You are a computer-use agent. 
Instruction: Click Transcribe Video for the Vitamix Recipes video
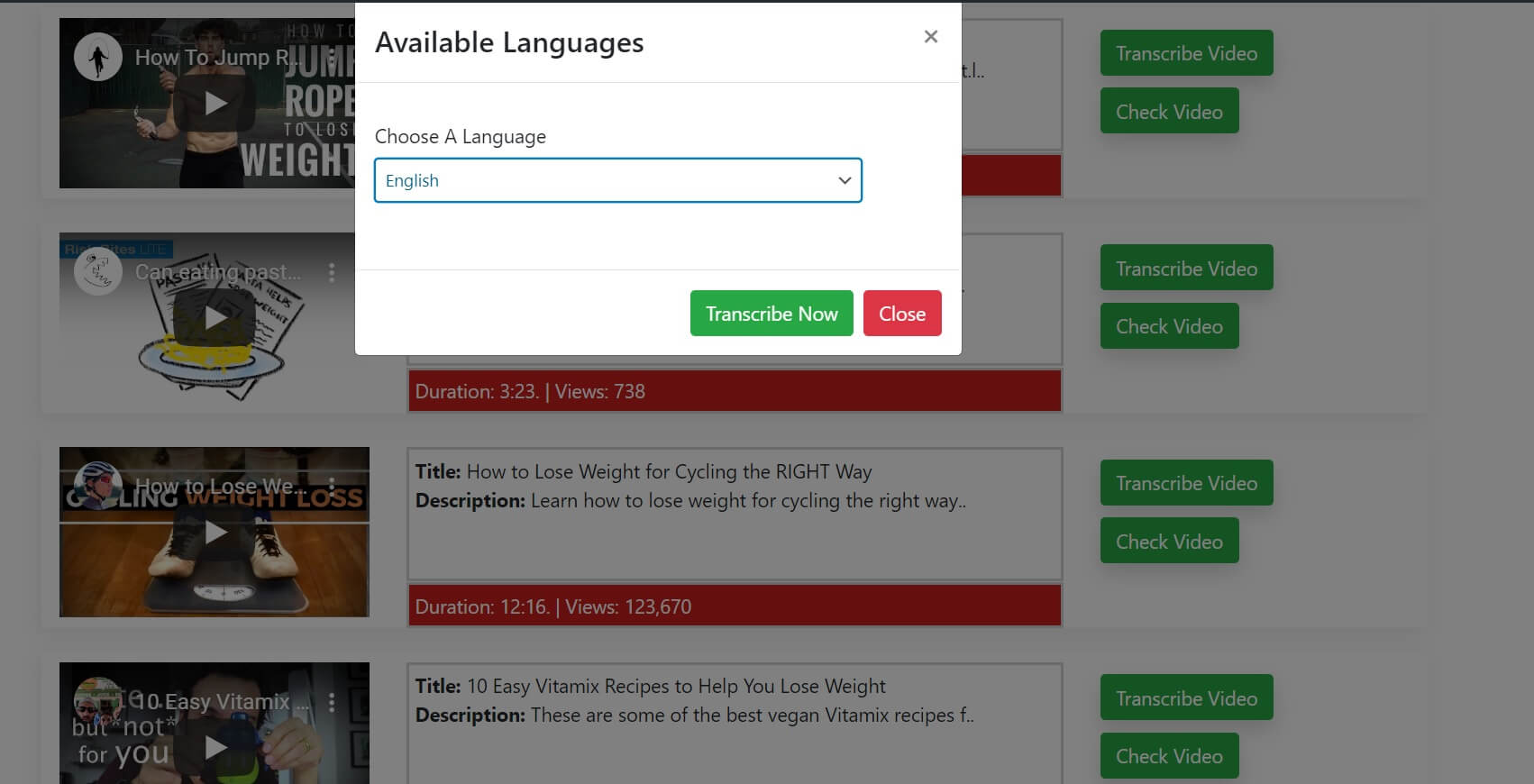(1186, 697)
